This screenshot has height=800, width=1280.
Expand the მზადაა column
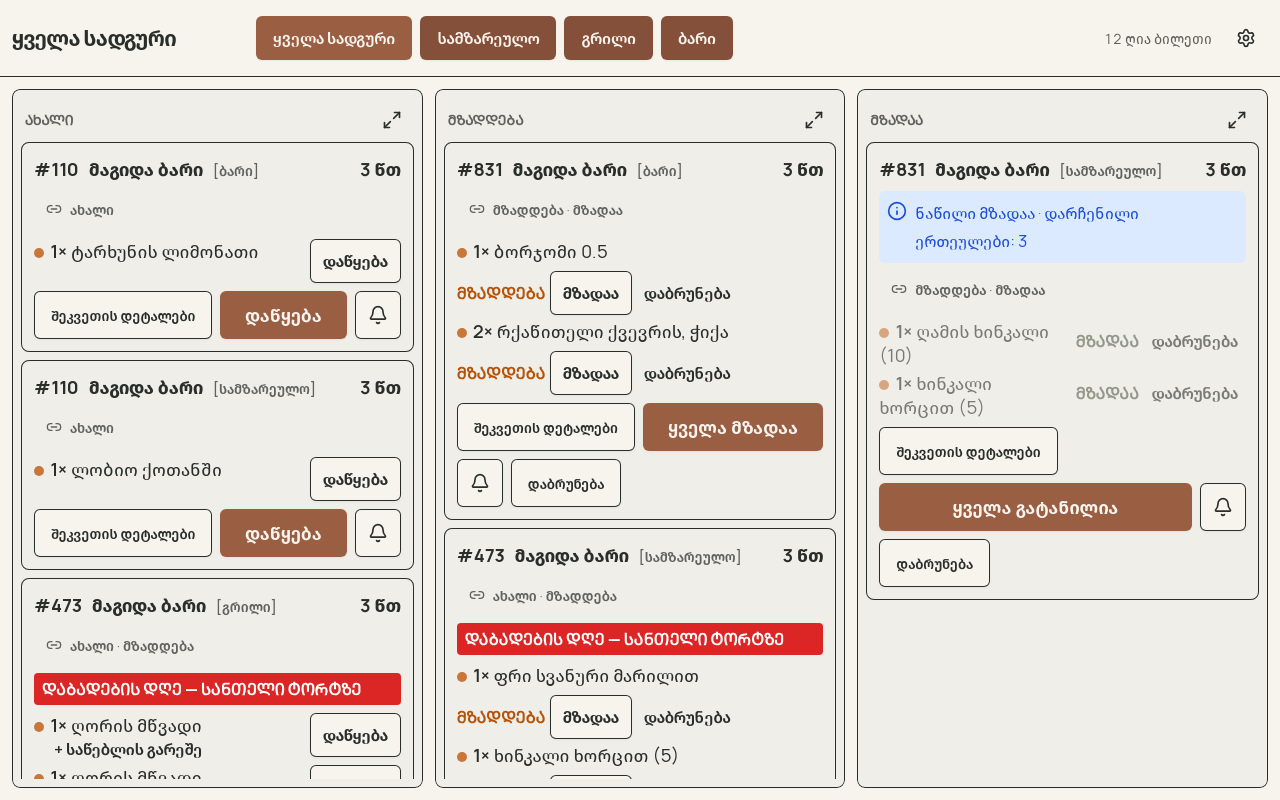tap(1237, 120)
